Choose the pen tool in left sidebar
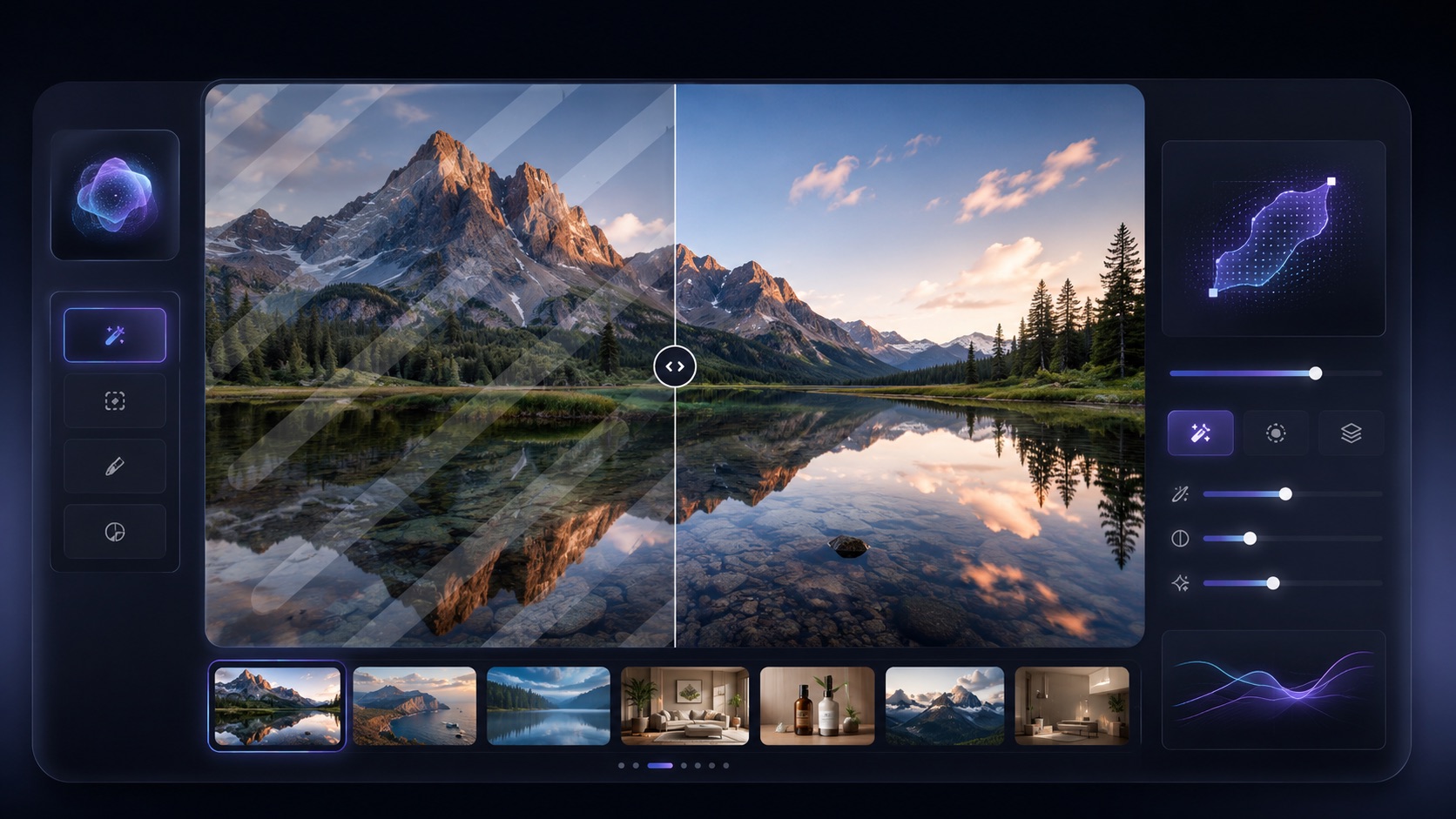 click(115, 467)
